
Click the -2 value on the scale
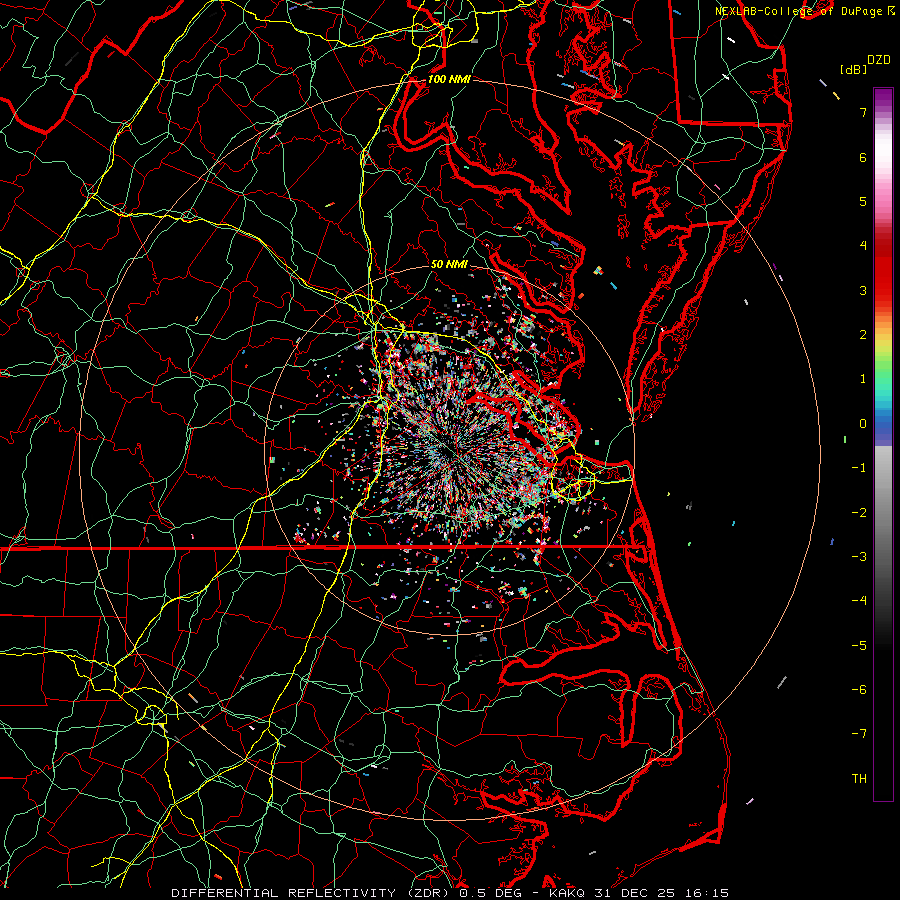pyautogui.click(x=859, y=513)
